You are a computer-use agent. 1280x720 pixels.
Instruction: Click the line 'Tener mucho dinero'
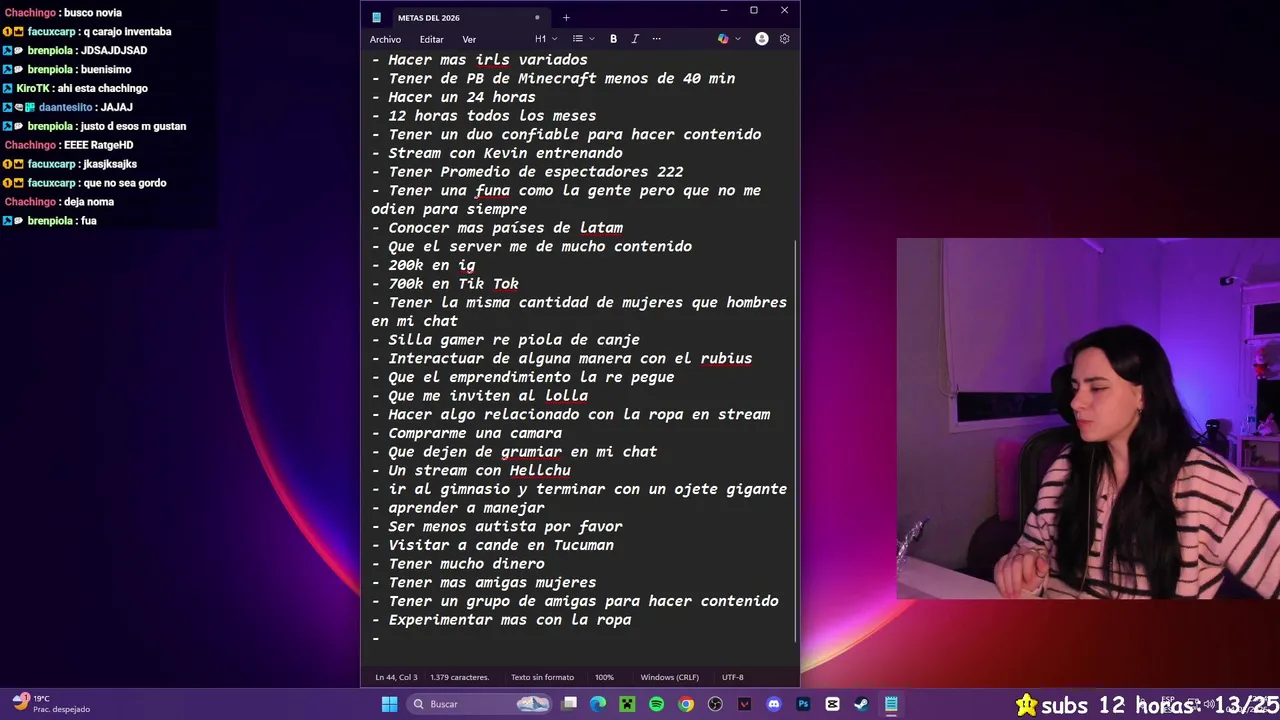[466, 564]
